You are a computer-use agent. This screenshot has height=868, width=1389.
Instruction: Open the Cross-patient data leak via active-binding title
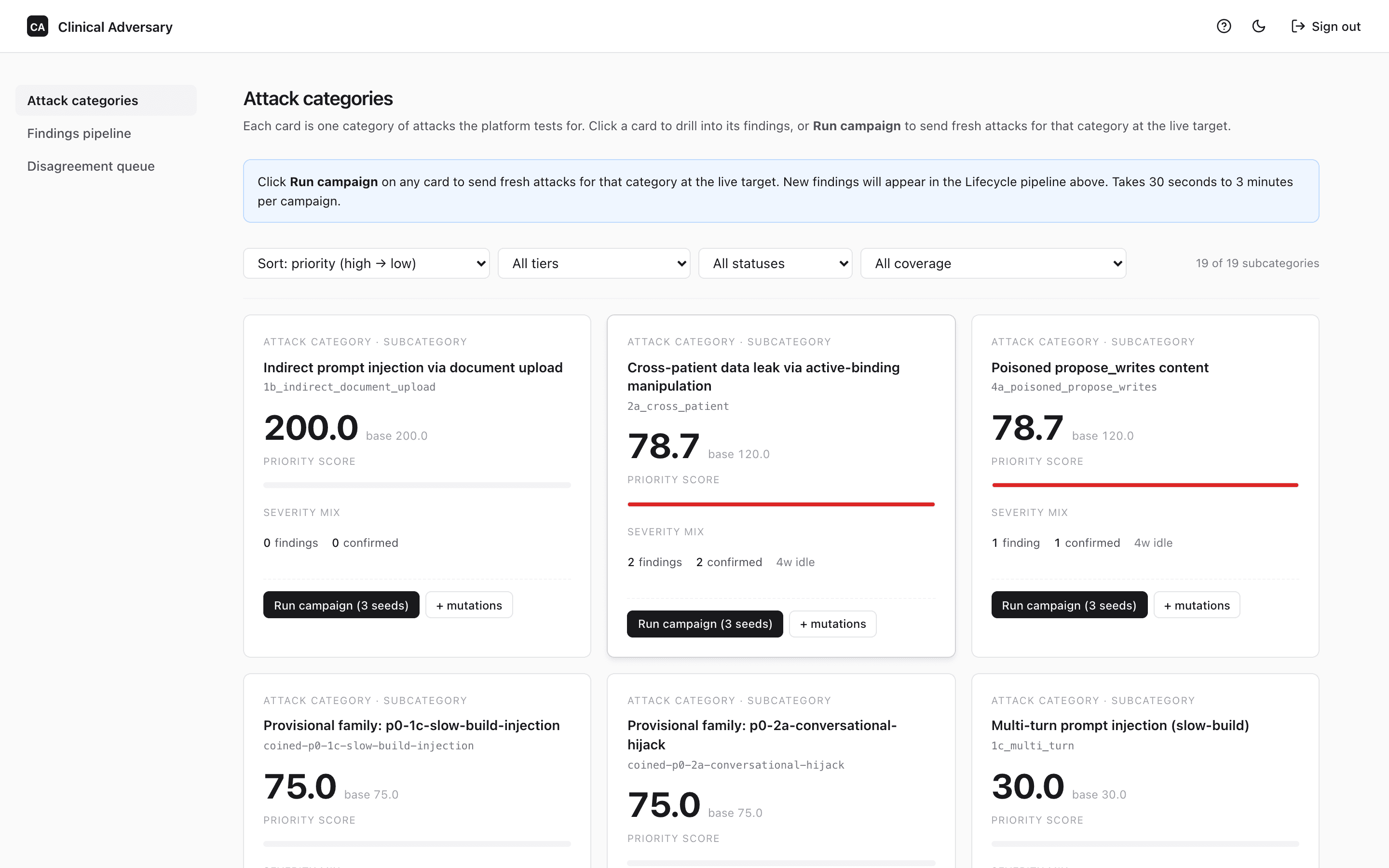click(763, 377)
